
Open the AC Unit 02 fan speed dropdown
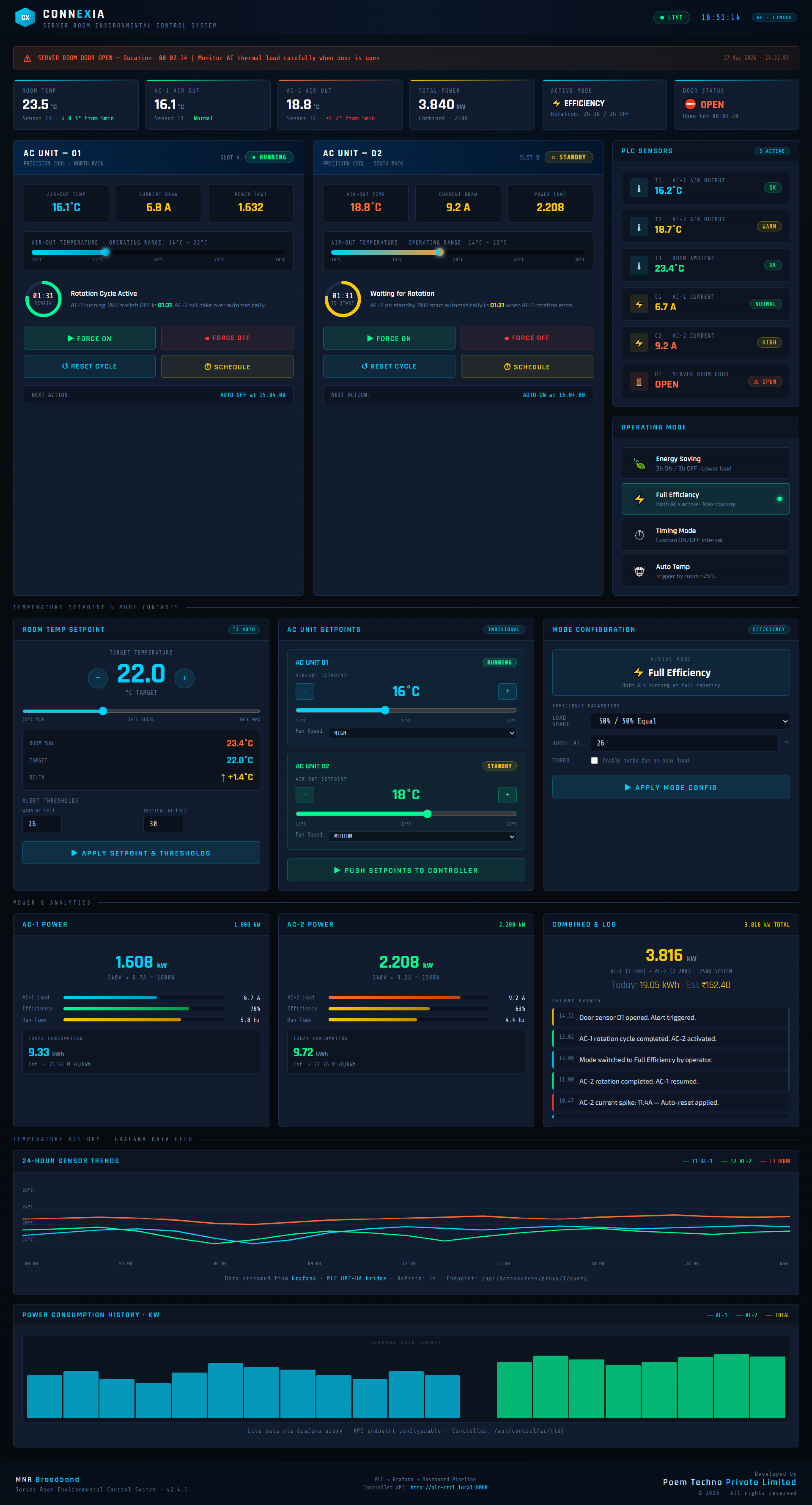pos(423,836)
